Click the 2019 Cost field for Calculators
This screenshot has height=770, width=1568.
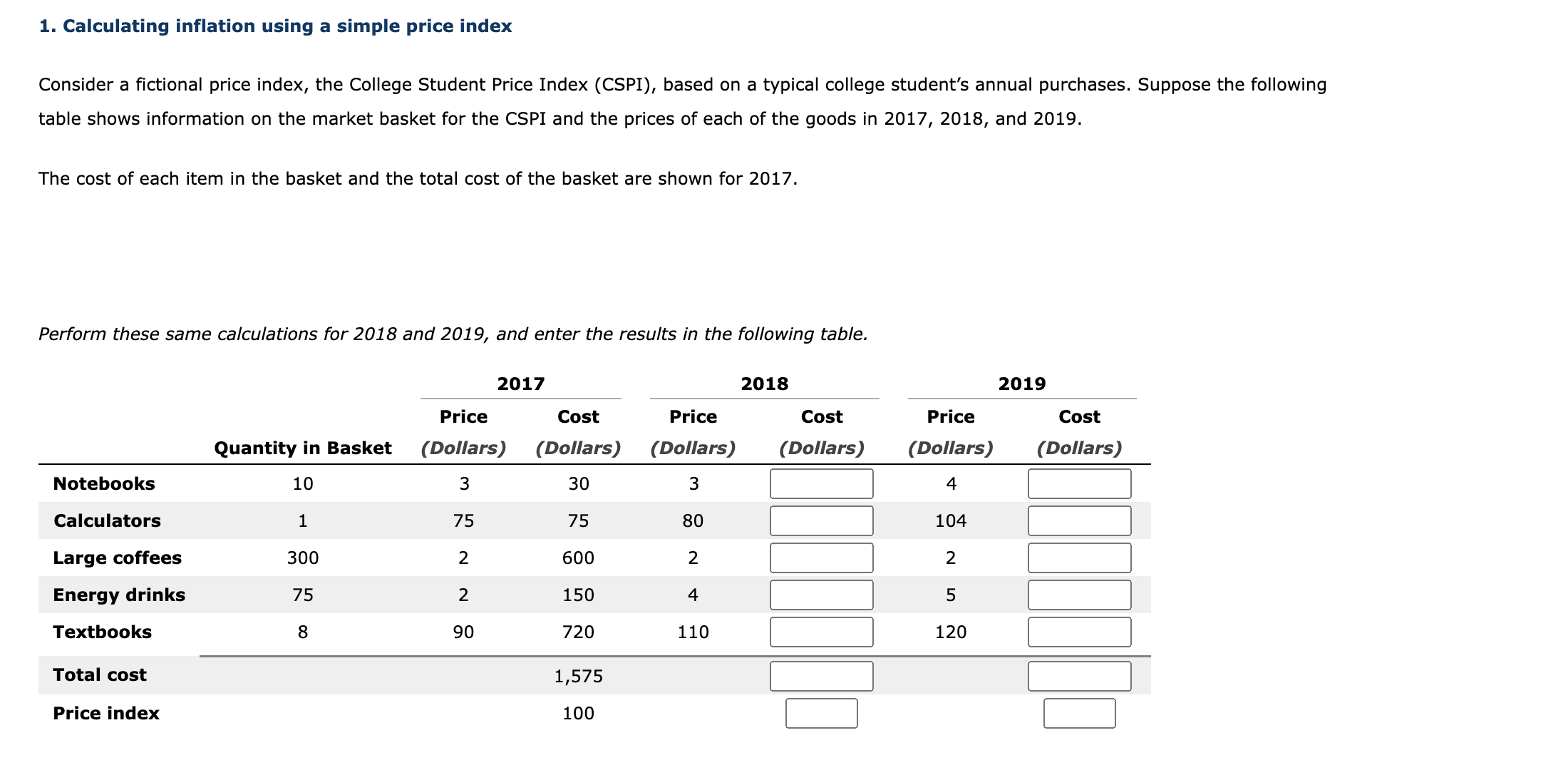[1078, 521]
